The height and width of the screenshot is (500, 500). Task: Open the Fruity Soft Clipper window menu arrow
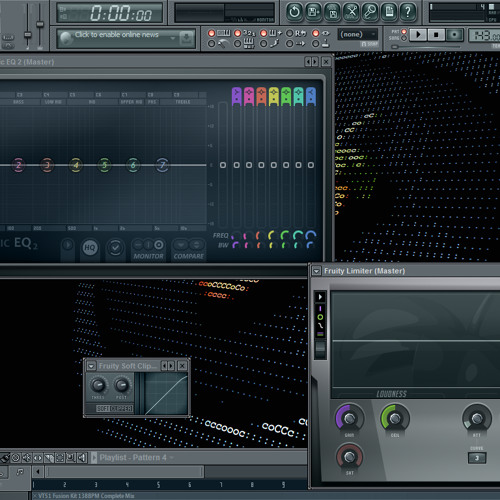point(91,366)
